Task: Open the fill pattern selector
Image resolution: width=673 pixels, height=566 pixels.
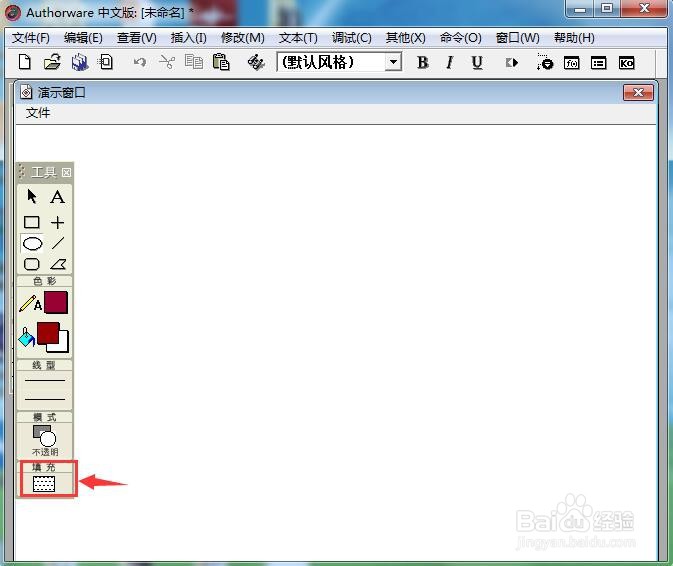Action: coord(44,484)
